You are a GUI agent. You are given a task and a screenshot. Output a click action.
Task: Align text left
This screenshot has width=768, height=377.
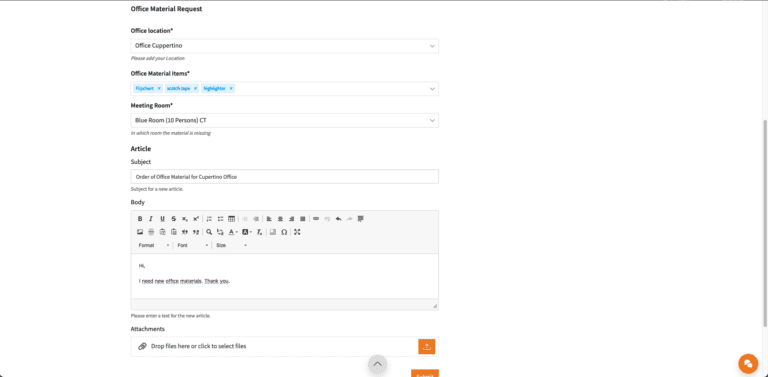click(269, 219)
